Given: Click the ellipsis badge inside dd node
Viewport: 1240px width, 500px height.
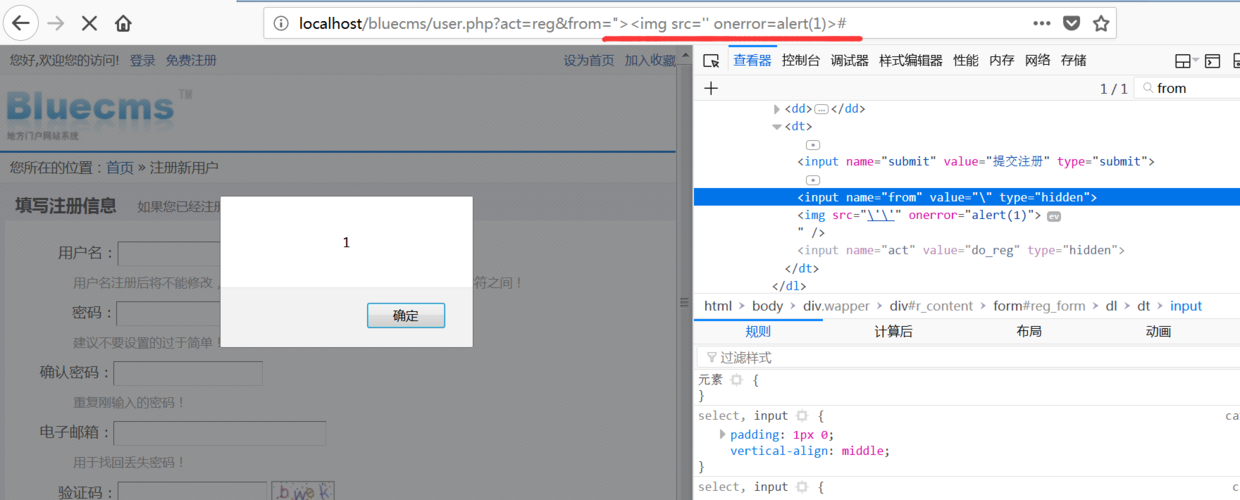Looking at the screenshot, I should [x=821, y=109].
